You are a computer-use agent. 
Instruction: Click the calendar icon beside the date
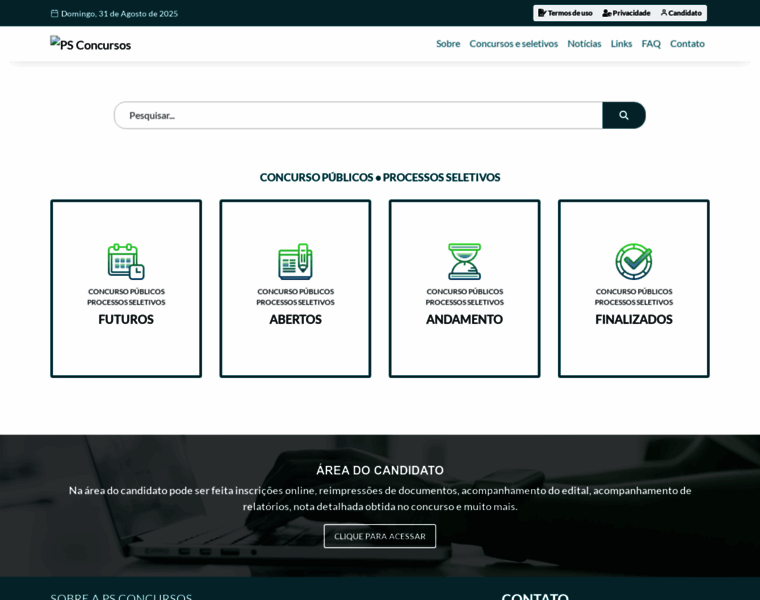point(54,14)
